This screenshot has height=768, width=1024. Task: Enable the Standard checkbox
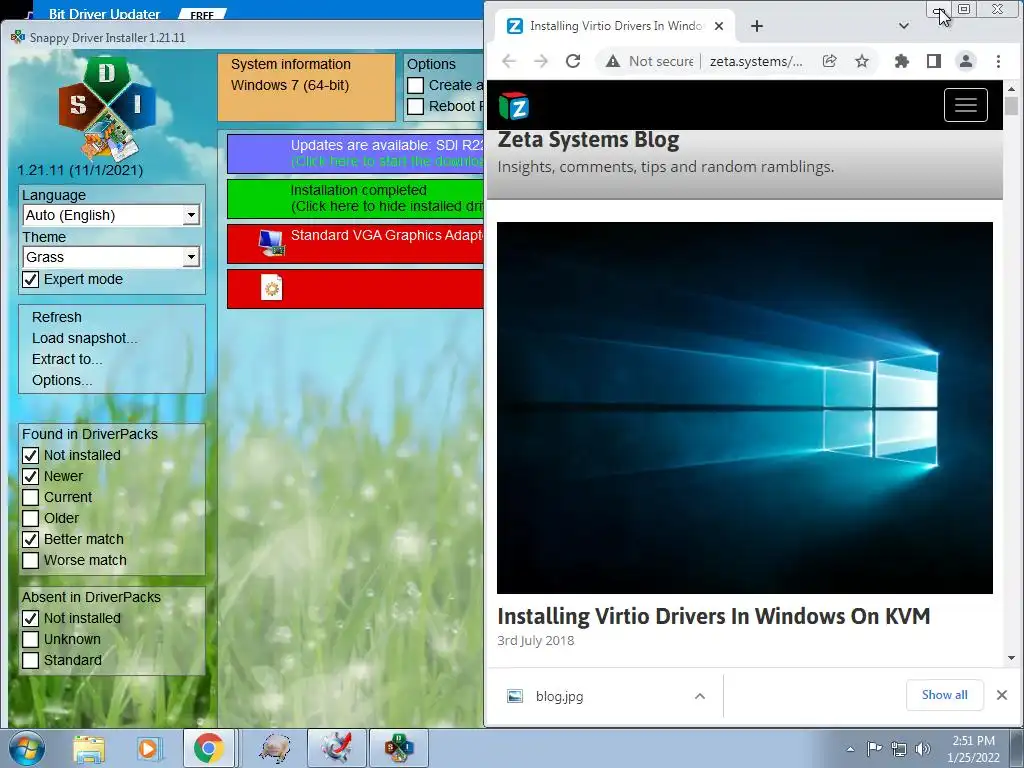coord(31,660)
